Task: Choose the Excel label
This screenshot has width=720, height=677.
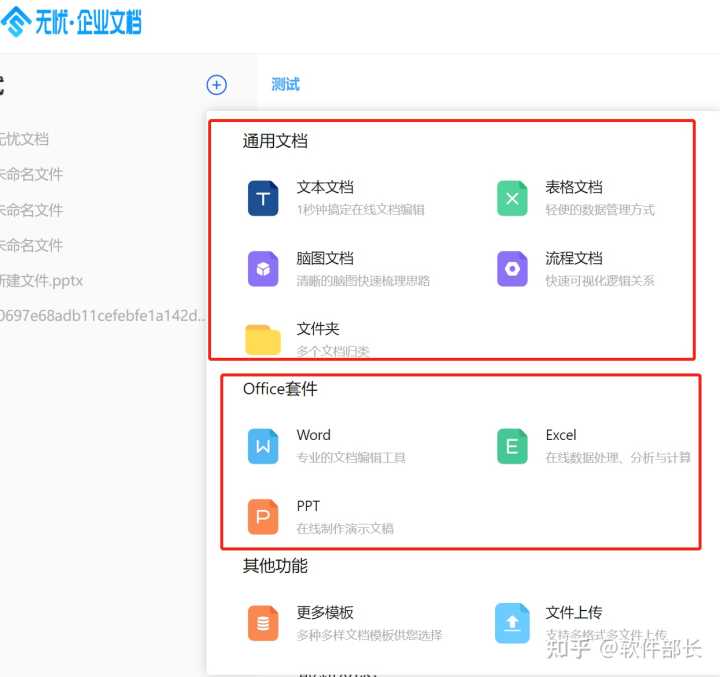Action: [x=561, y=435]
